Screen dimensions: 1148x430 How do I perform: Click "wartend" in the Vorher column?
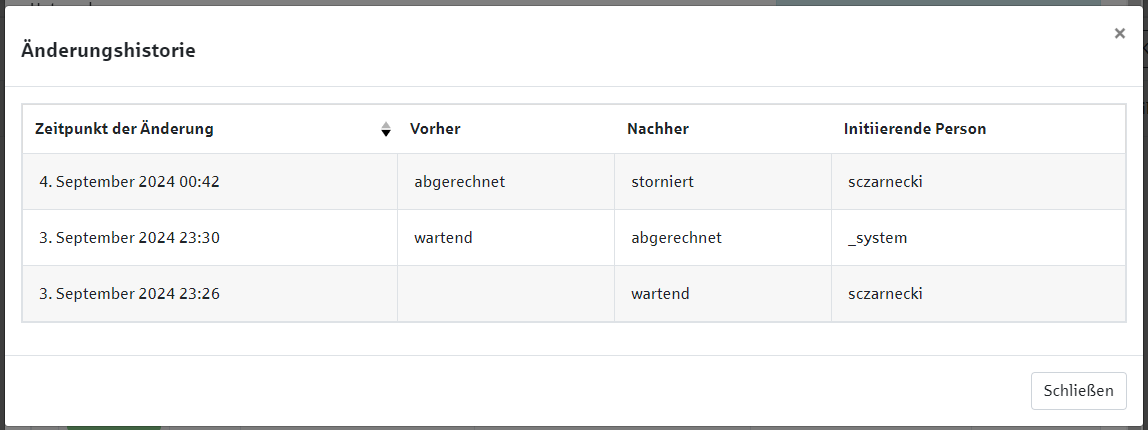tap(443, 238)
